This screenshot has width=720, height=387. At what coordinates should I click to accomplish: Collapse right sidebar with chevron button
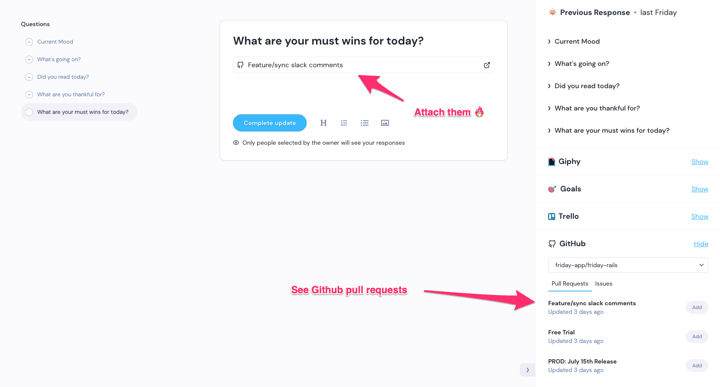(x=528, y=370)
